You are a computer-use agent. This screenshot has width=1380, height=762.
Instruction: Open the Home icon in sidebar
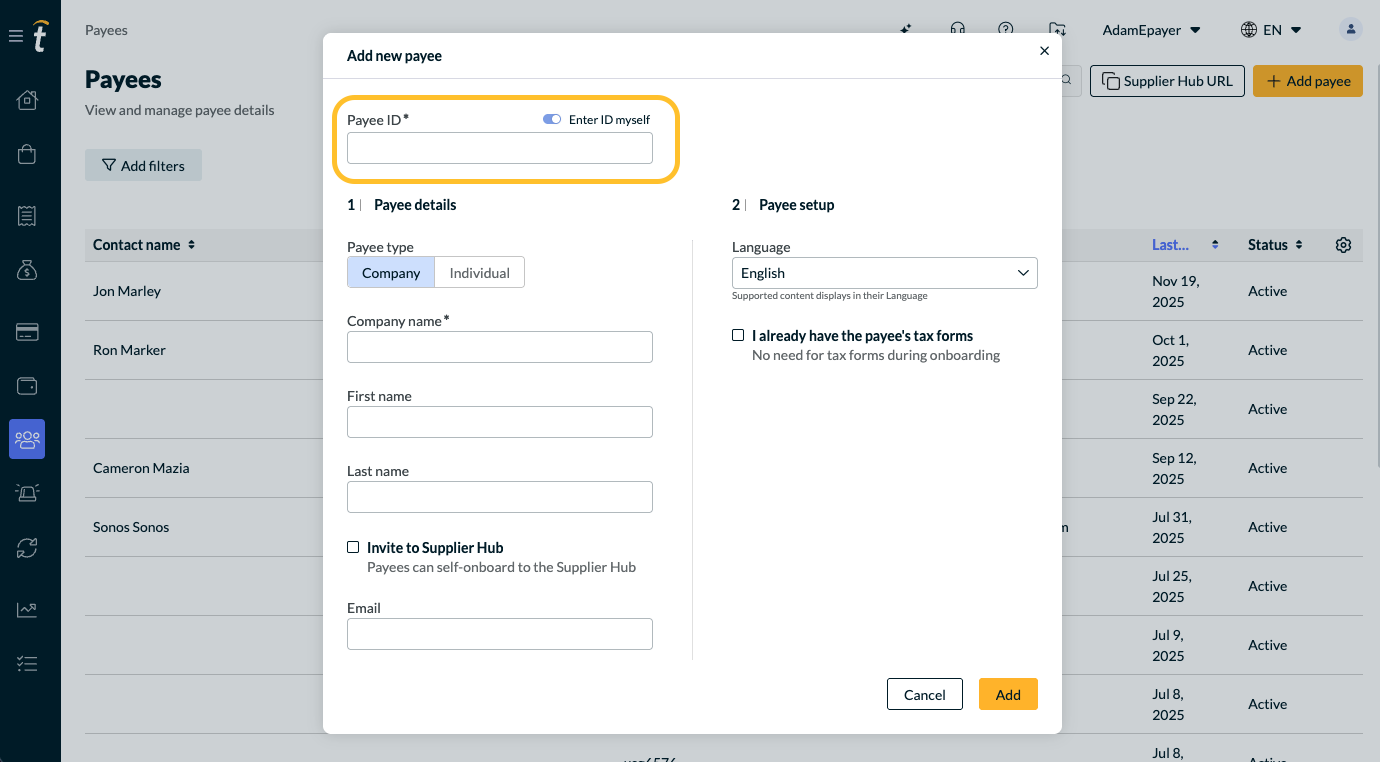click(x=27, y=99)
